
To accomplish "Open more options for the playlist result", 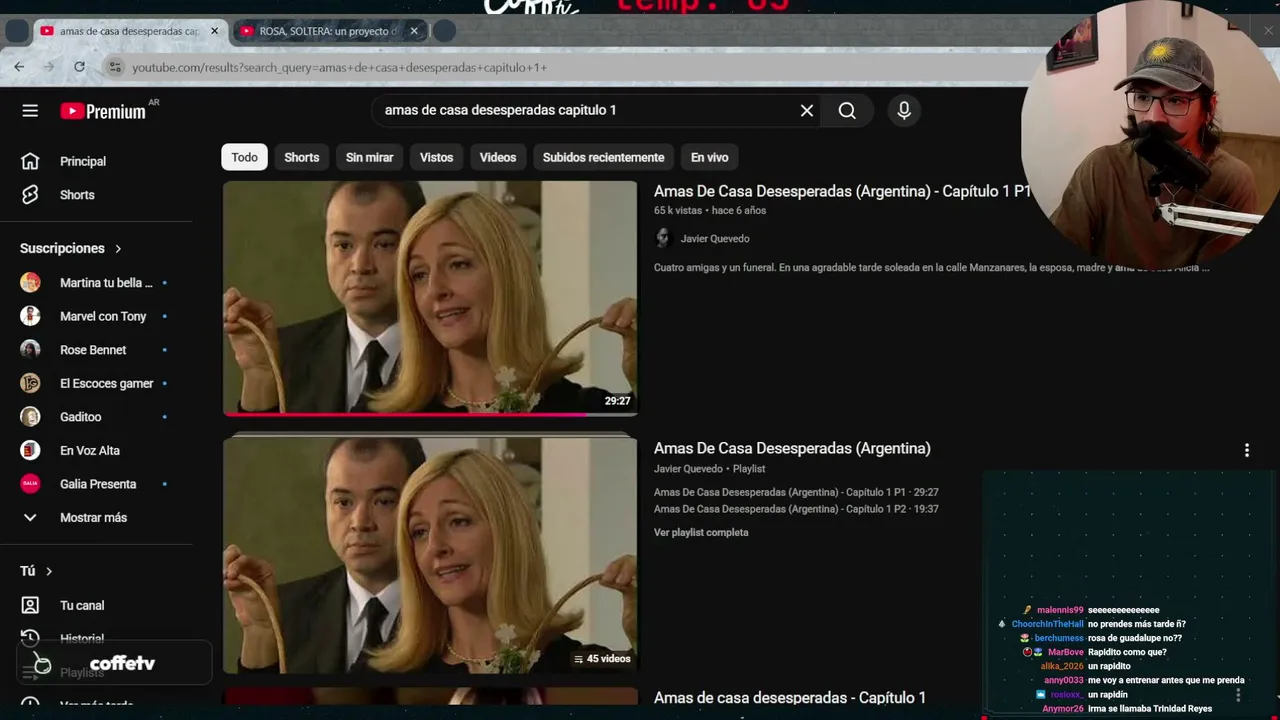I will [x=1246, y=451].
